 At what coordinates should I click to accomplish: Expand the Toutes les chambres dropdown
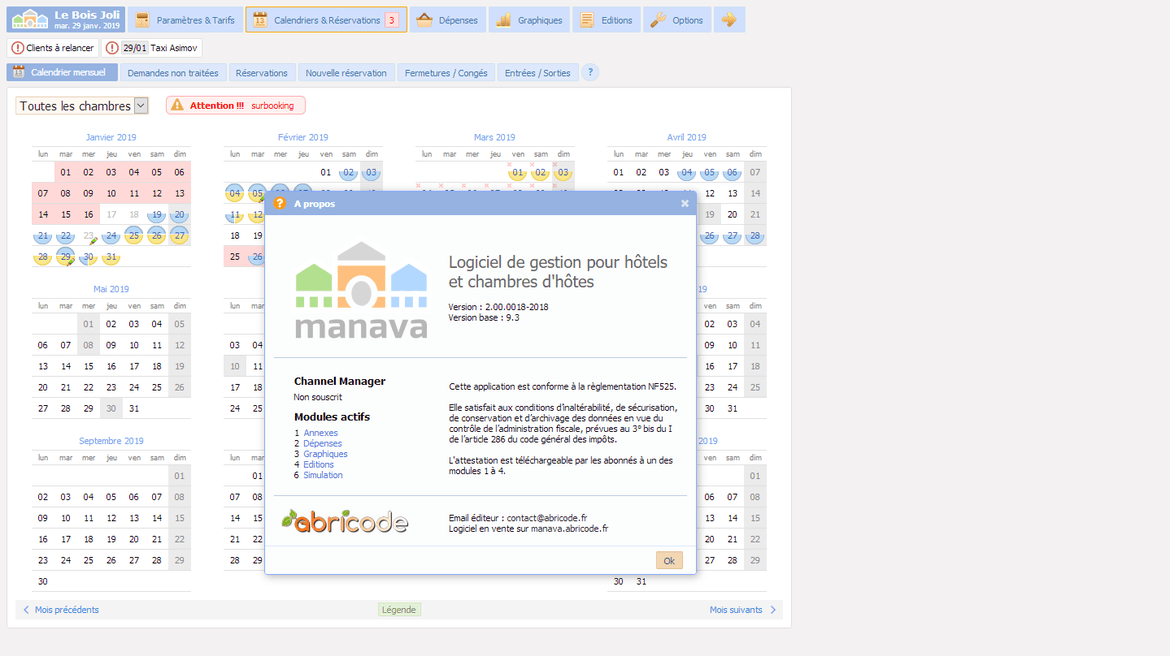coord(141,106)
